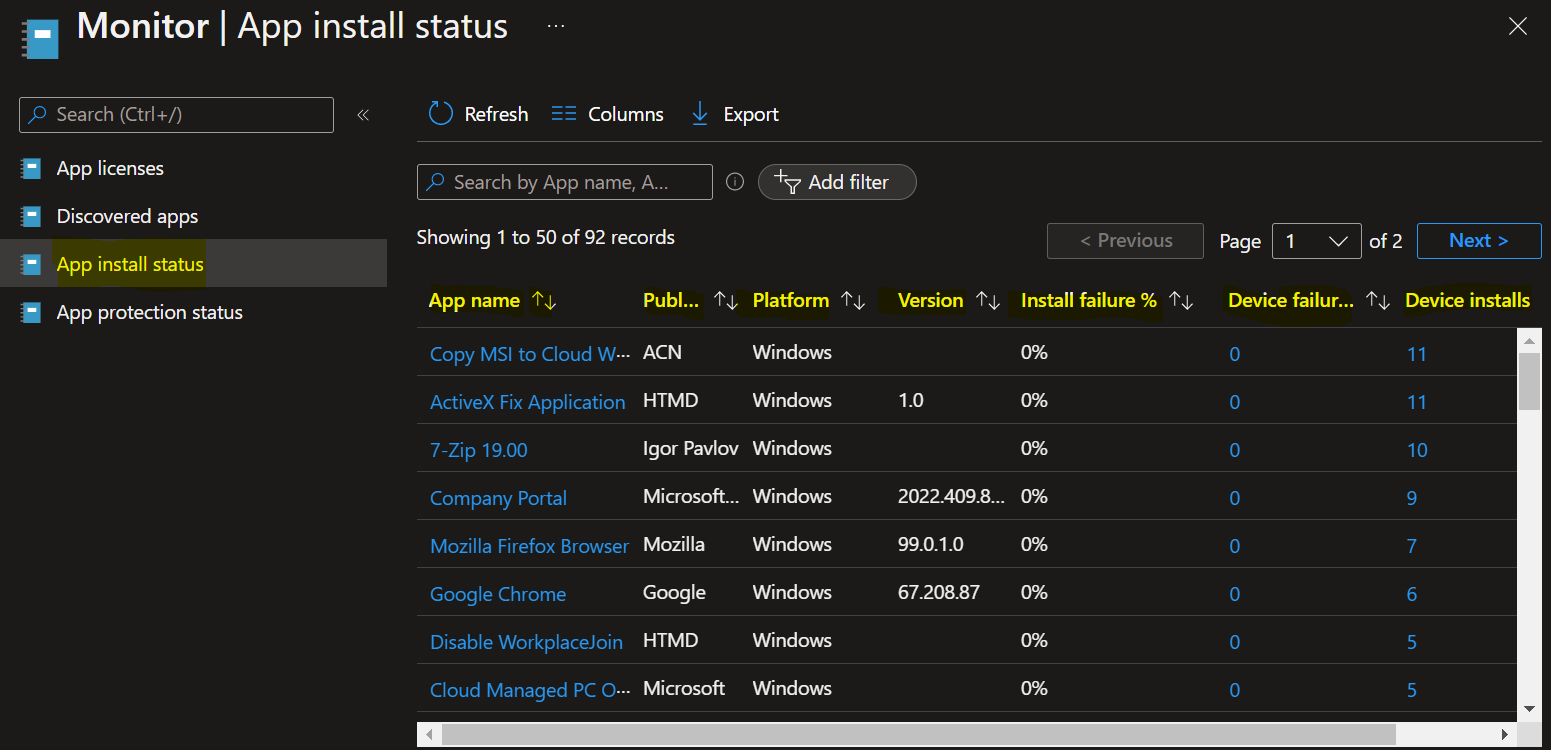
Task: Click the scroll right arrow below the table
Action: coord(1506,735)
